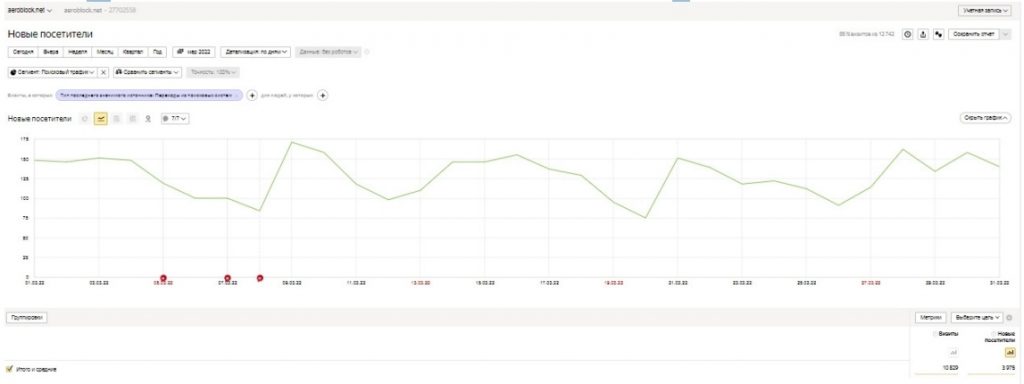This screenshot has width=1024, height=384.
Task: Open the мар 2022 date picker
Action: 195,52
